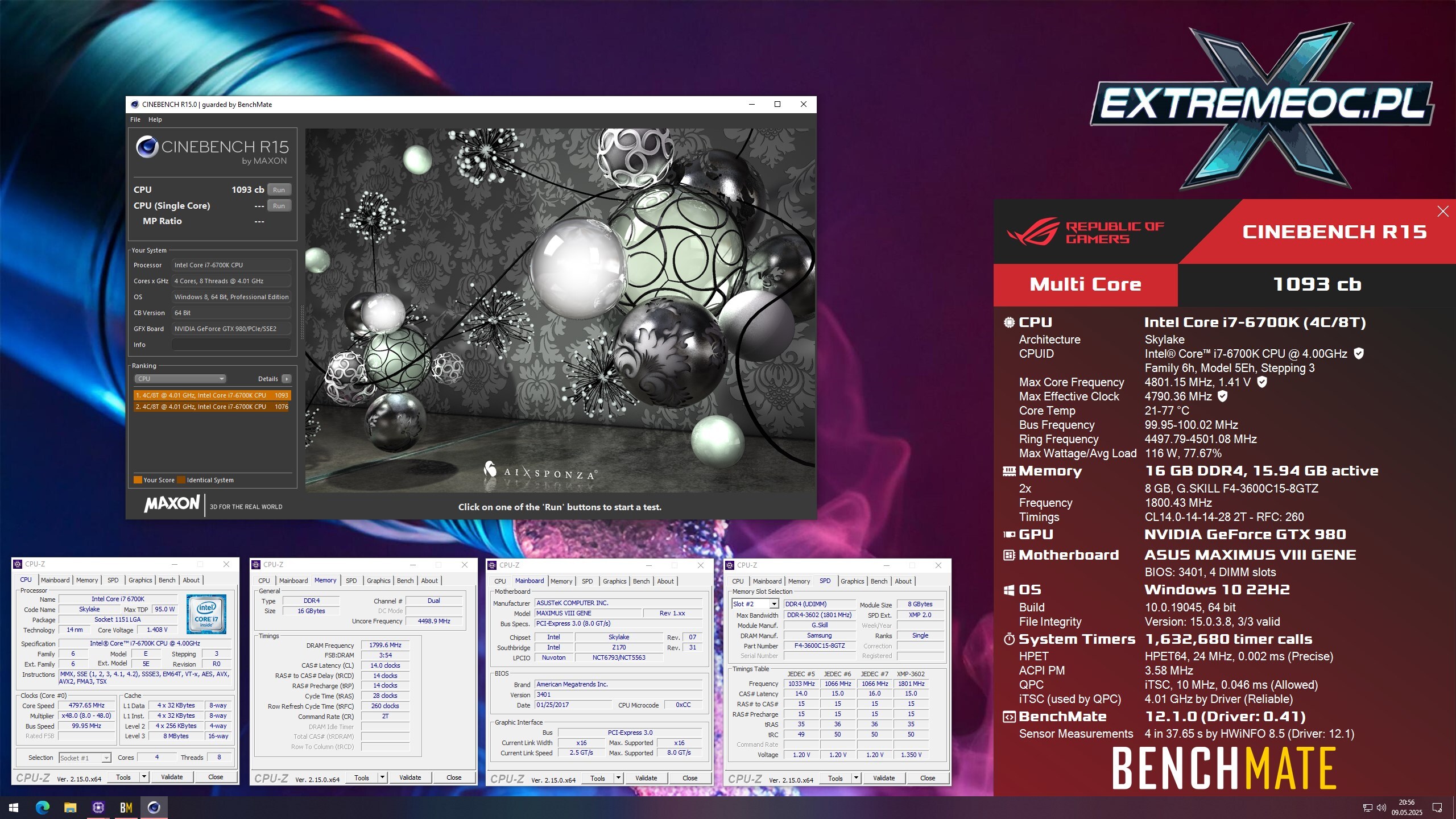Run the CPU Single Core test

click(x=279, y=206)
